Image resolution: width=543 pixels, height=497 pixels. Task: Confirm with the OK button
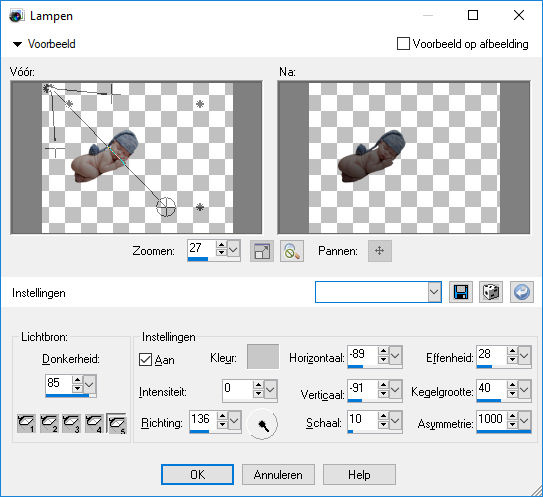point(197,474)
